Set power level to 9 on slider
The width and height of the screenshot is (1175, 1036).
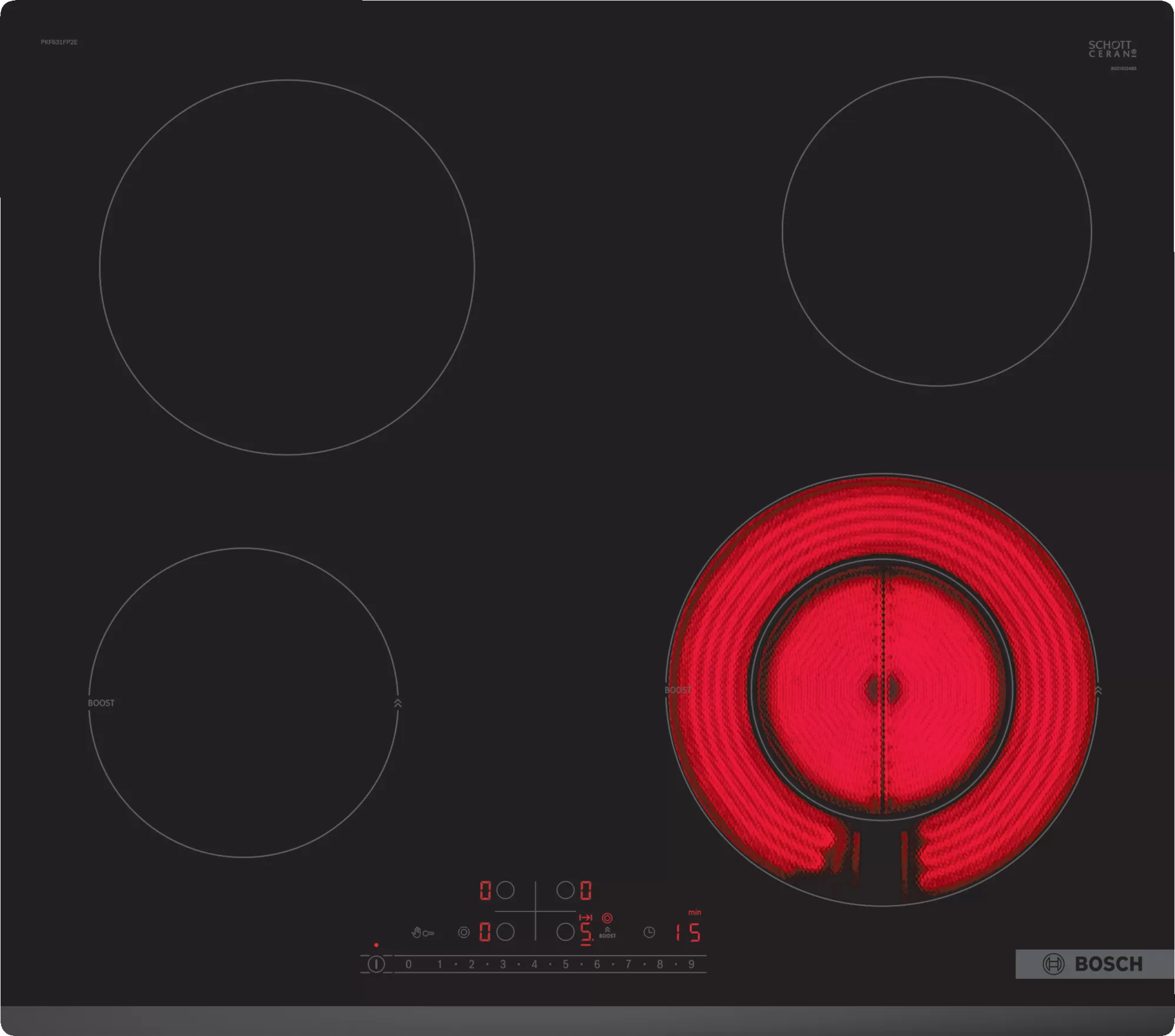[691, 964]
